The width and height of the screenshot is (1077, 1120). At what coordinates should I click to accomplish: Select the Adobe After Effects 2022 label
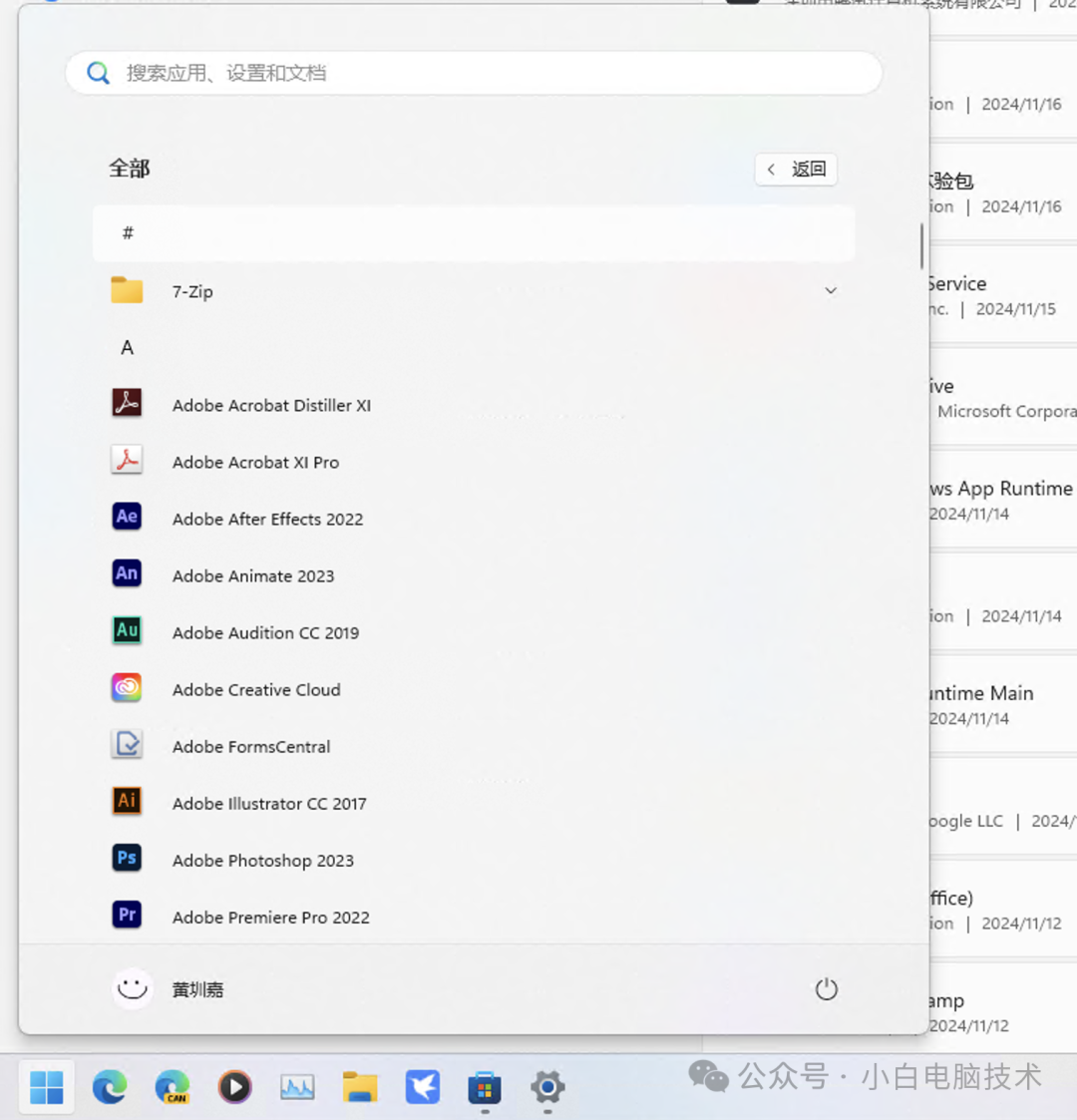[x=268, y=520]
